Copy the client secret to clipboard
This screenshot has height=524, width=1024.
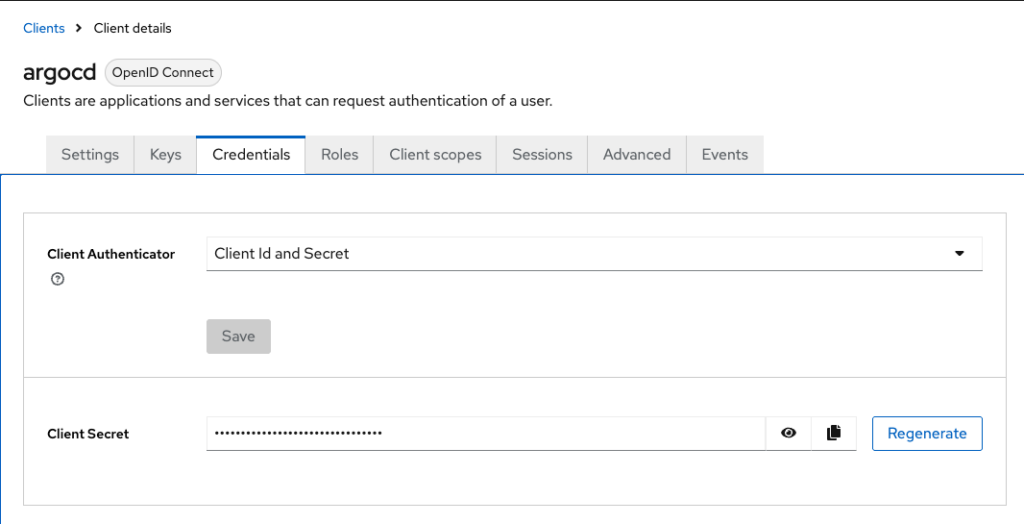coord(834,433)
